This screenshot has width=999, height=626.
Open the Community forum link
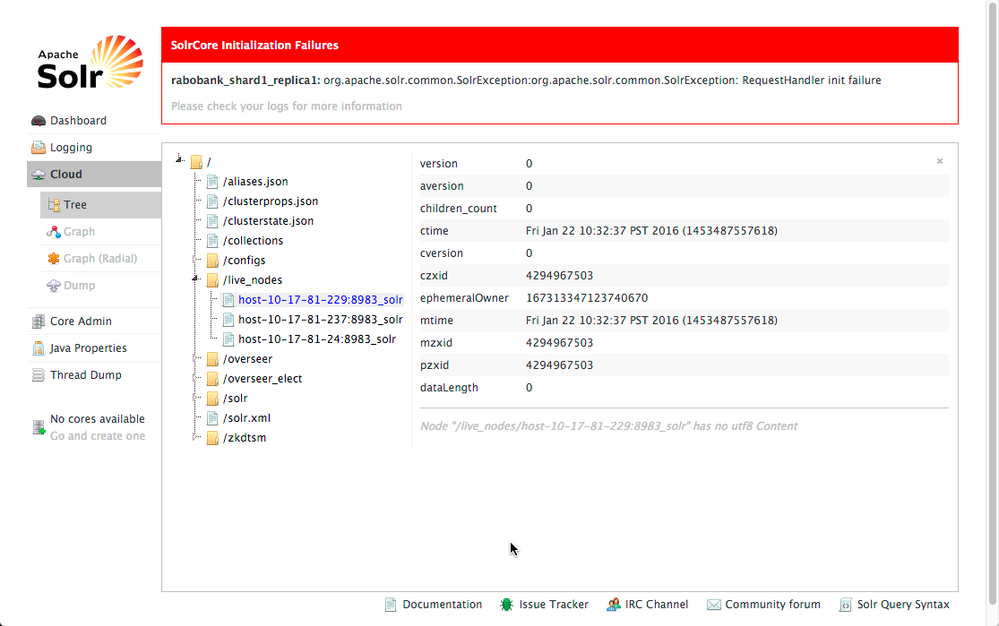[x=773, y=604]
